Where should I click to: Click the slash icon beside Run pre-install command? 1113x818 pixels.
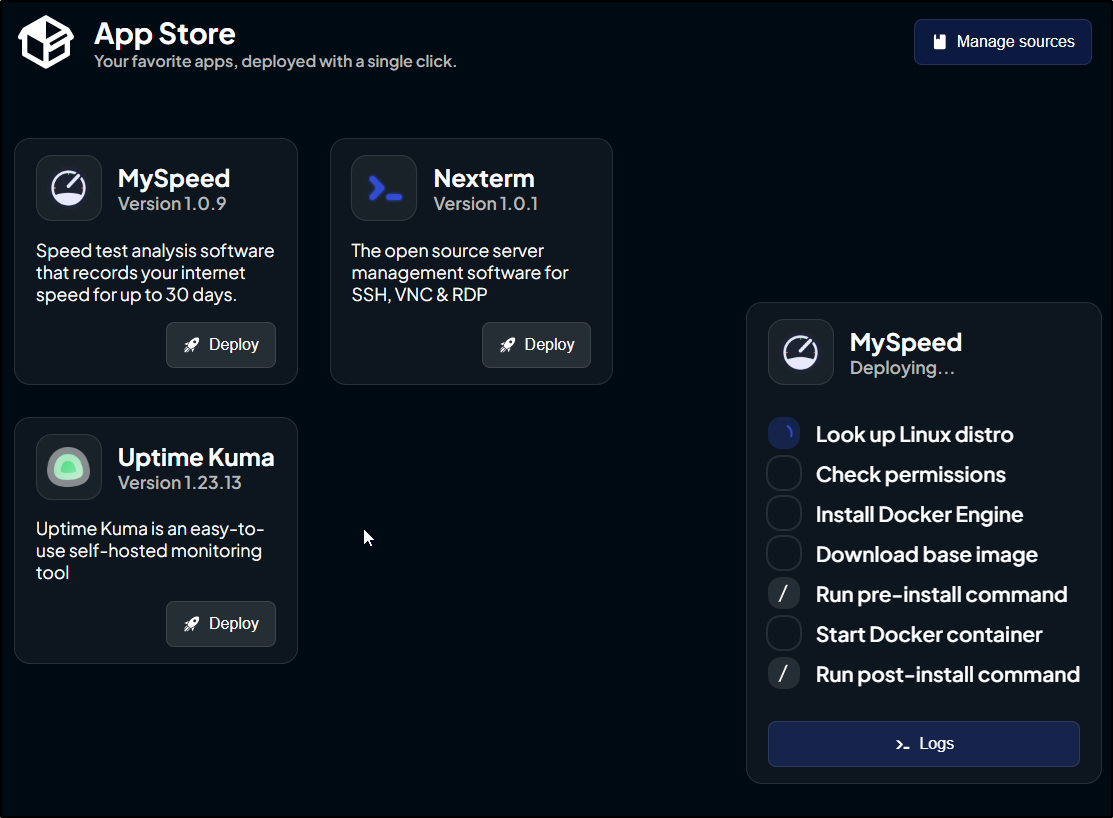click(784, 594)
